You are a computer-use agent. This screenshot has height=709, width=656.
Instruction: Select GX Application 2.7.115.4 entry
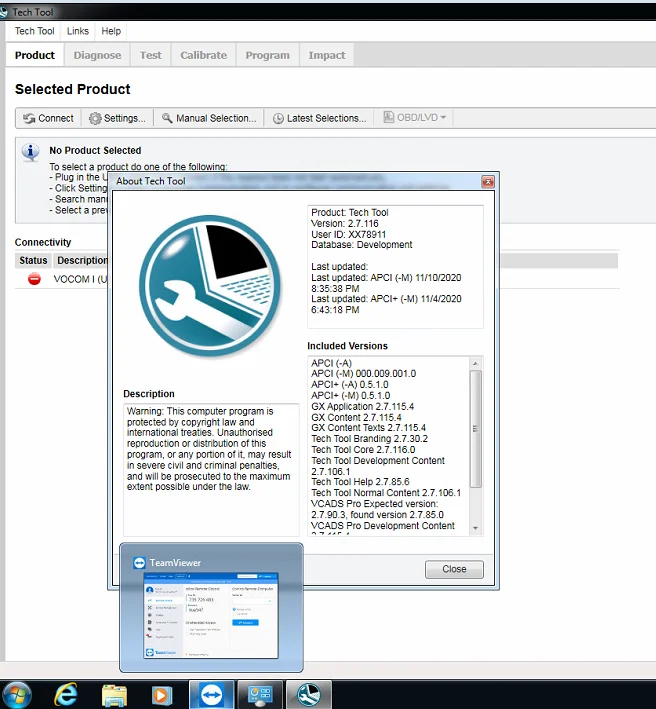pyautogui.click(x=362, y=406)
